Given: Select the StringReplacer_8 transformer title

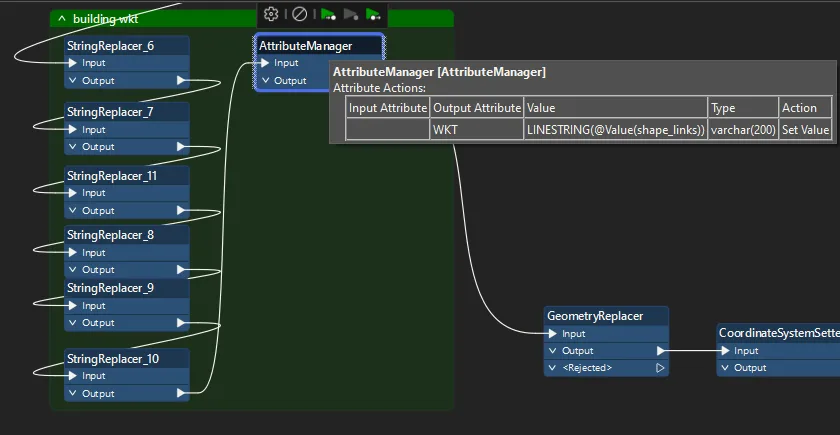Looking at the screenshot, I should [110, 235].
